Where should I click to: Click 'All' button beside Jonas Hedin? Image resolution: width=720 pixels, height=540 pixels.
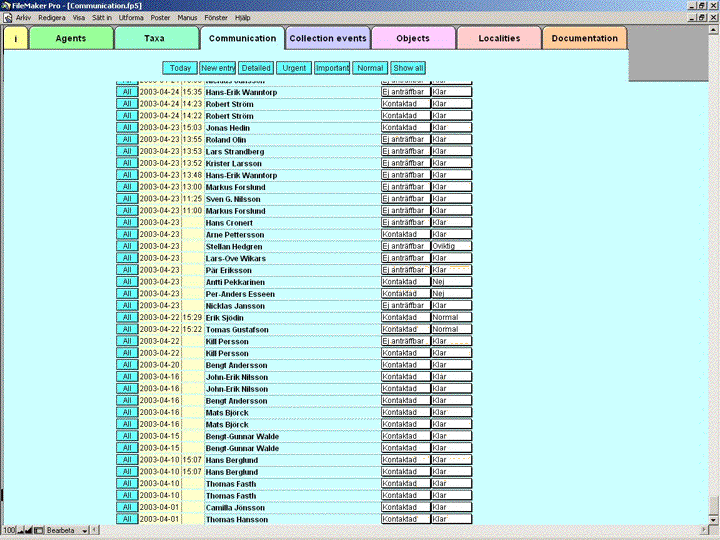127,128
